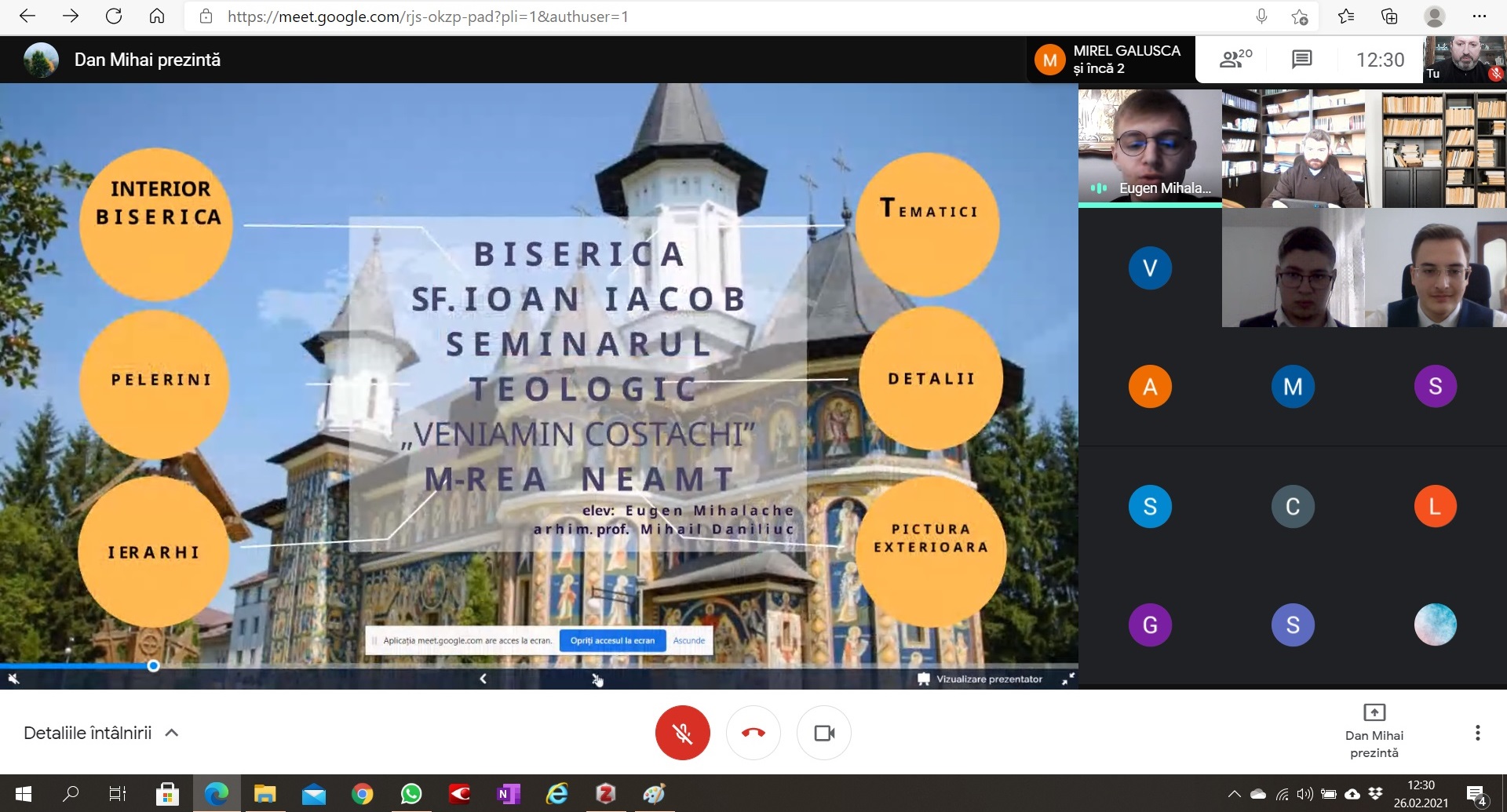Select Eugen Mihalache's video tile
The image size is (1507, 812).
click(x=1149, y=147)
